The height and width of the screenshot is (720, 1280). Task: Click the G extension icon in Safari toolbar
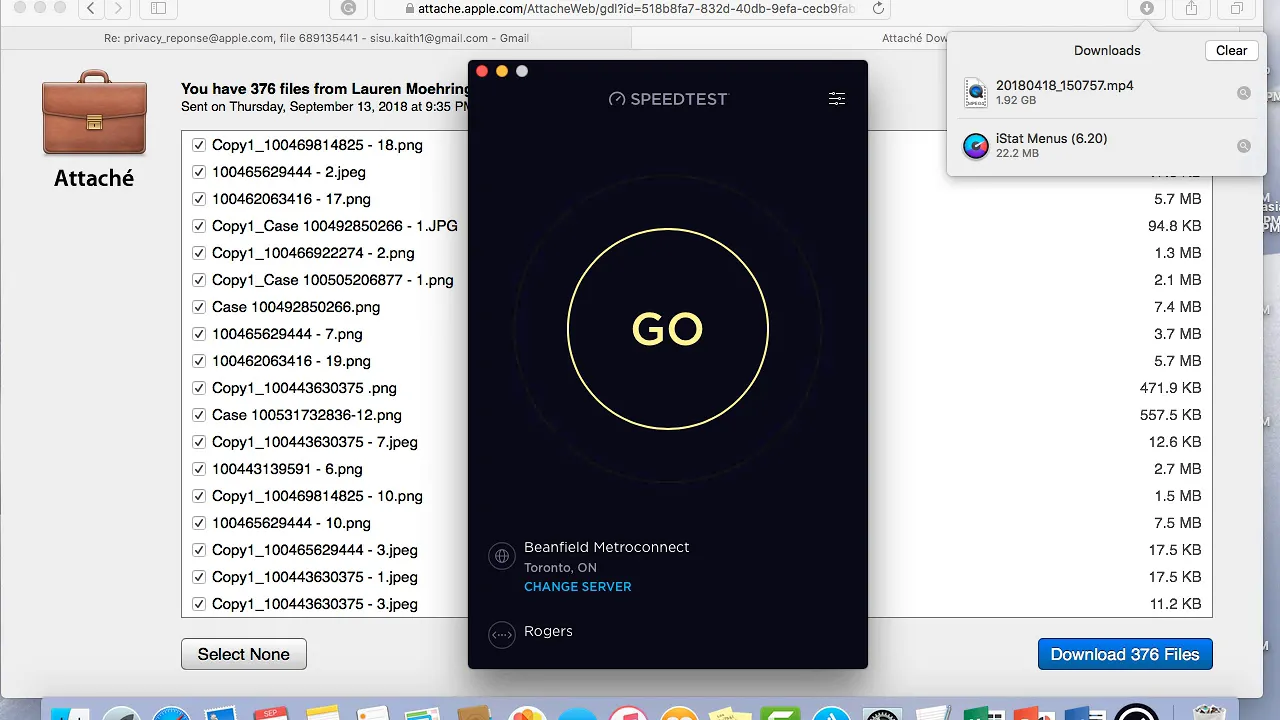tap(348, 8)
